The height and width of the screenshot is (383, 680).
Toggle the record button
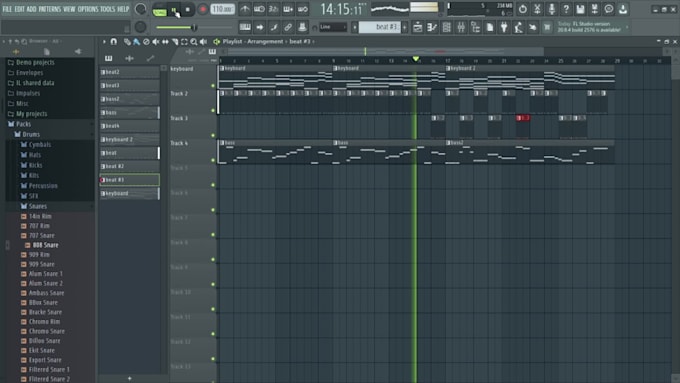tap(203, 10)
